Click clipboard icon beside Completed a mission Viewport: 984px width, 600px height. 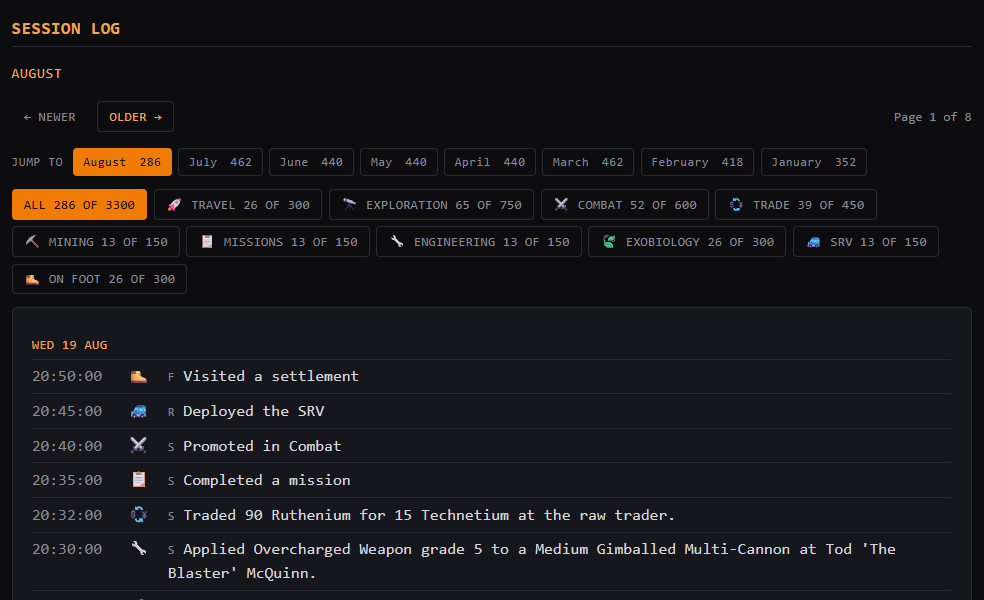pos(139,480)
